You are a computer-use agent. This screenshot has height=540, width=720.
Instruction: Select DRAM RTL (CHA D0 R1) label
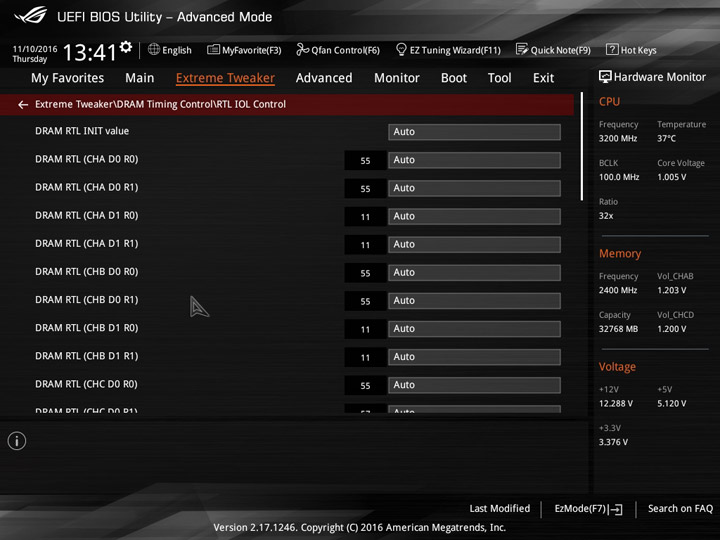click(86, 187)
